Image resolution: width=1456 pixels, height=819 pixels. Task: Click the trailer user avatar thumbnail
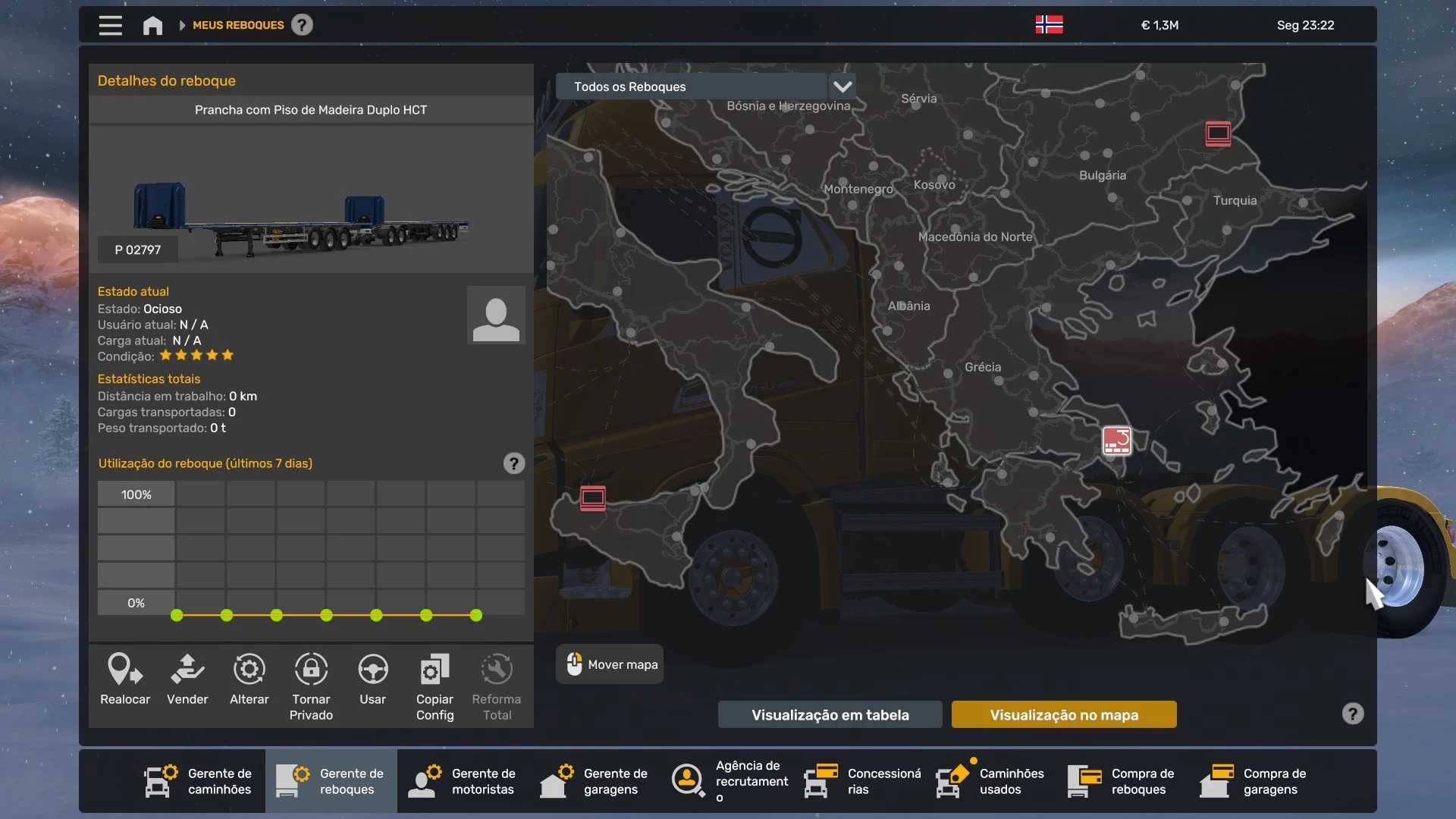(x=496, y=315)
